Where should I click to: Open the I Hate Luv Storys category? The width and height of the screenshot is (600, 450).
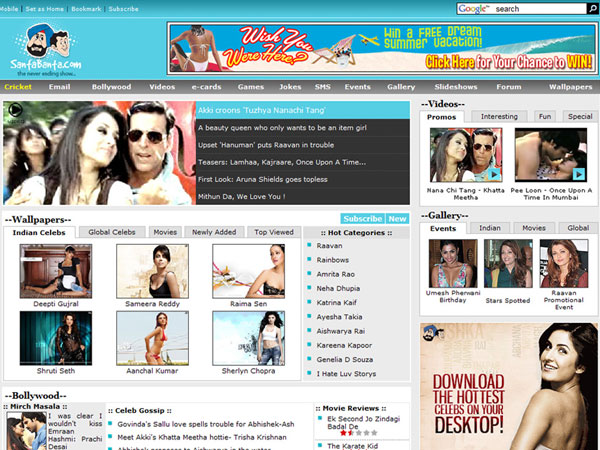point(346,373)
